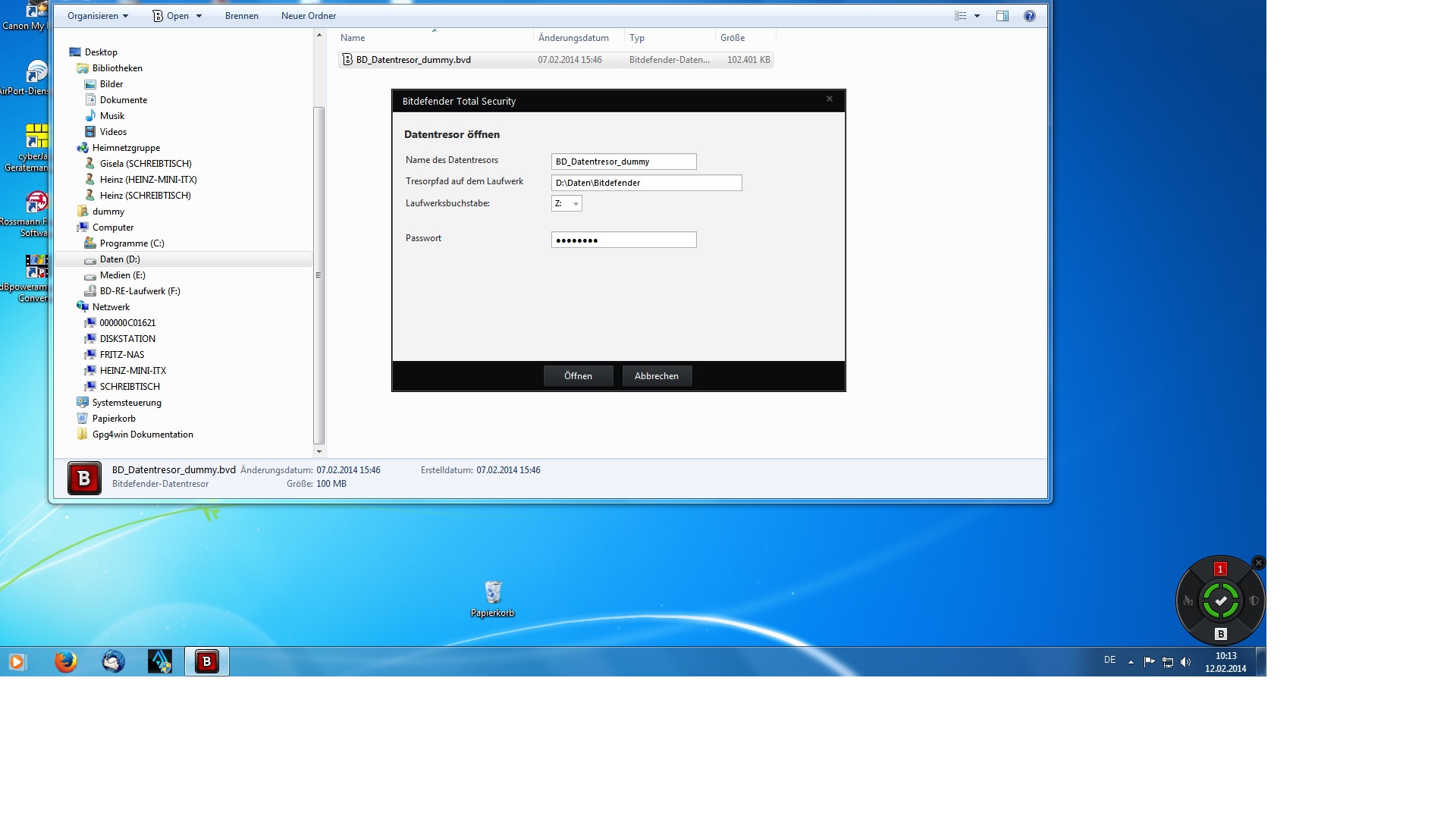Select network computer 000000C01621

tap(127, 323)
